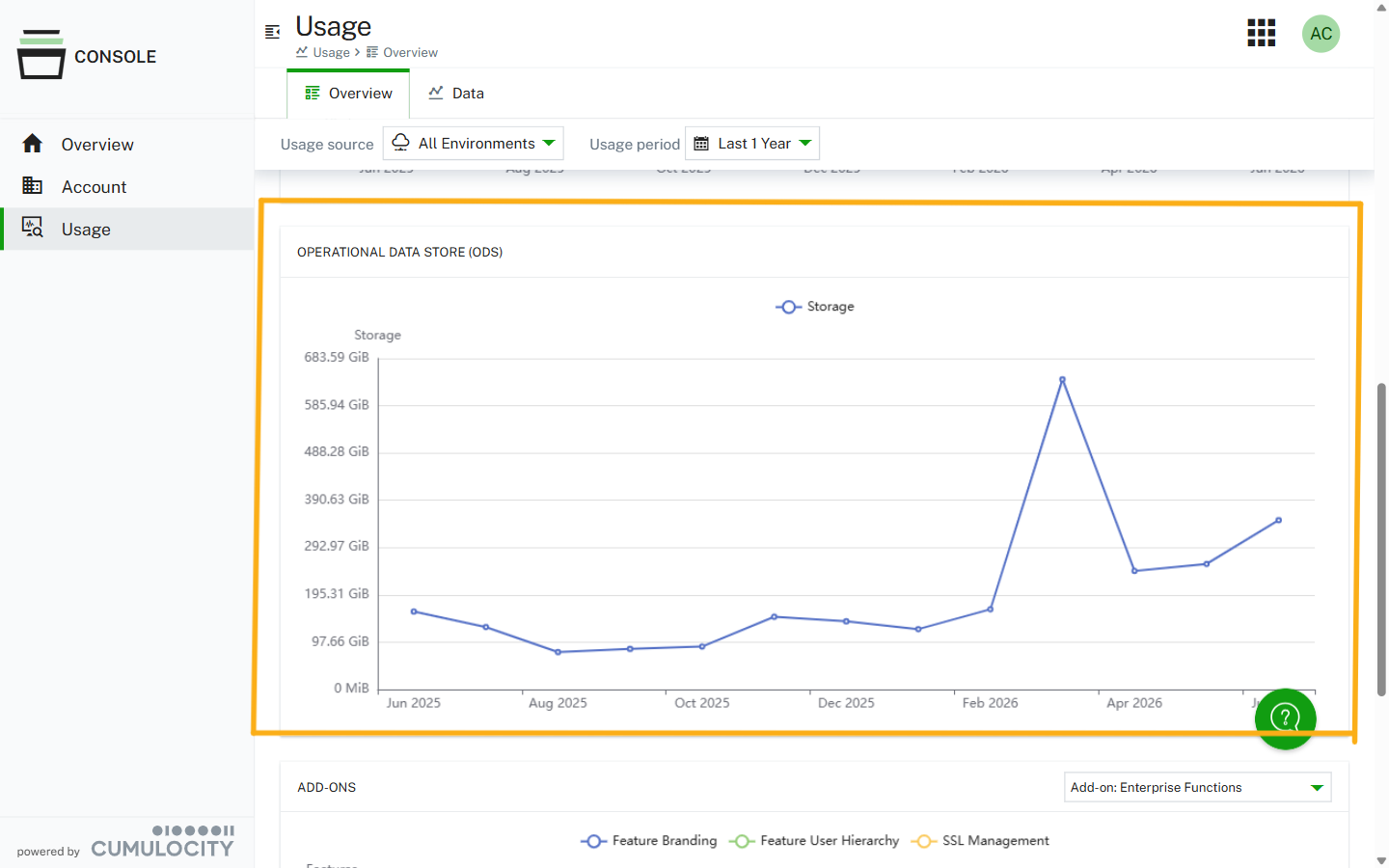The image size is (1389, 868).
Task: Select Usage in the sidebar
Action: pos(127,230)
